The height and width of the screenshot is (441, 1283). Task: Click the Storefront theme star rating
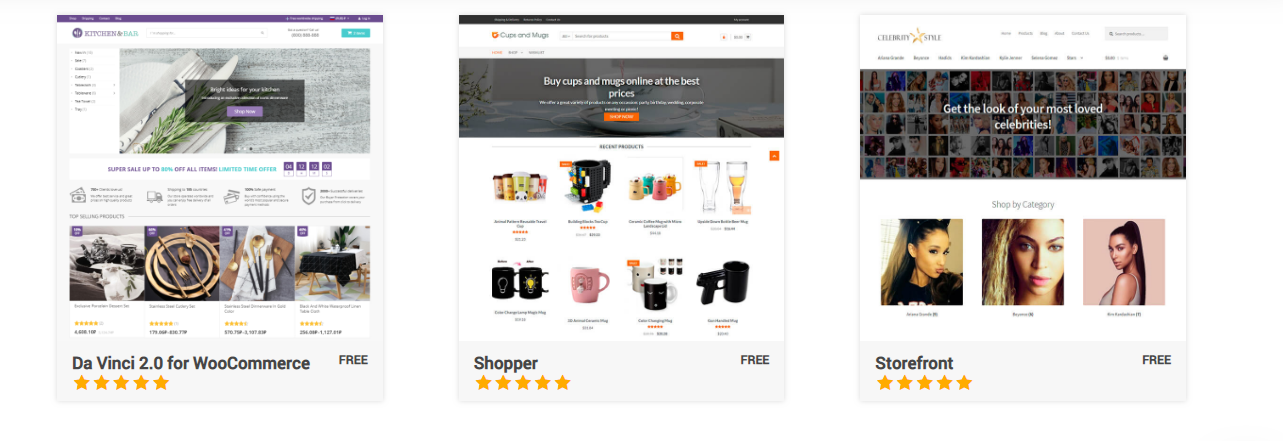pyautogui.click(x=924, y=383)
